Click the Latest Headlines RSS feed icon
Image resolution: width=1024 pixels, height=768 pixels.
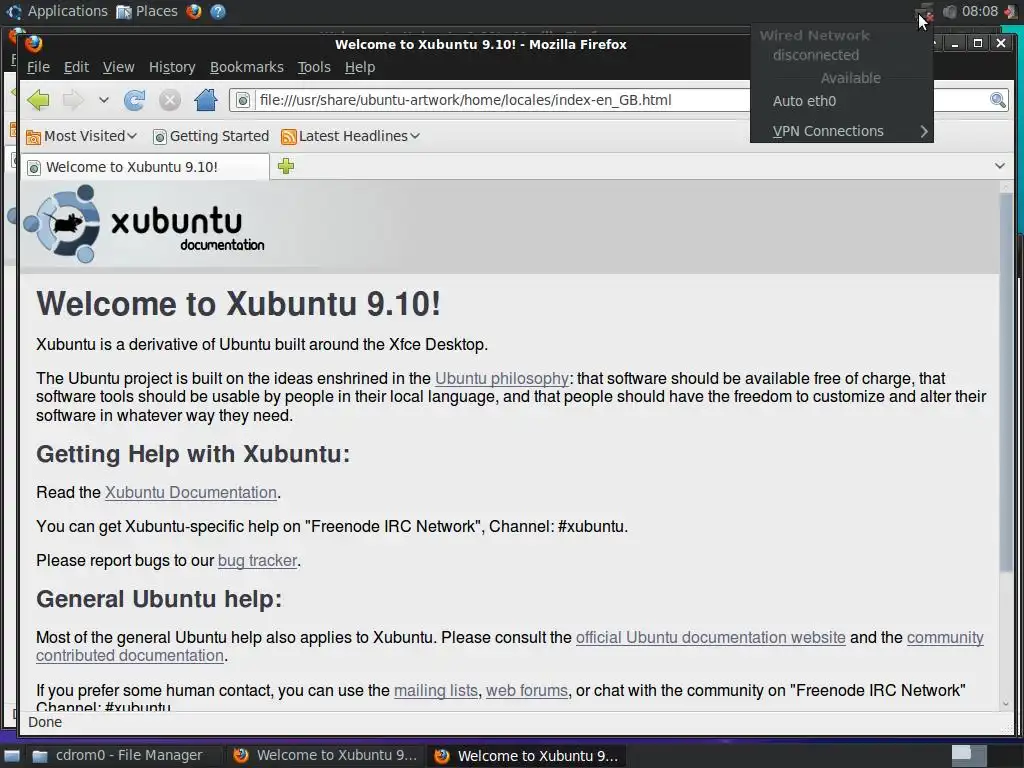point(289,136)
